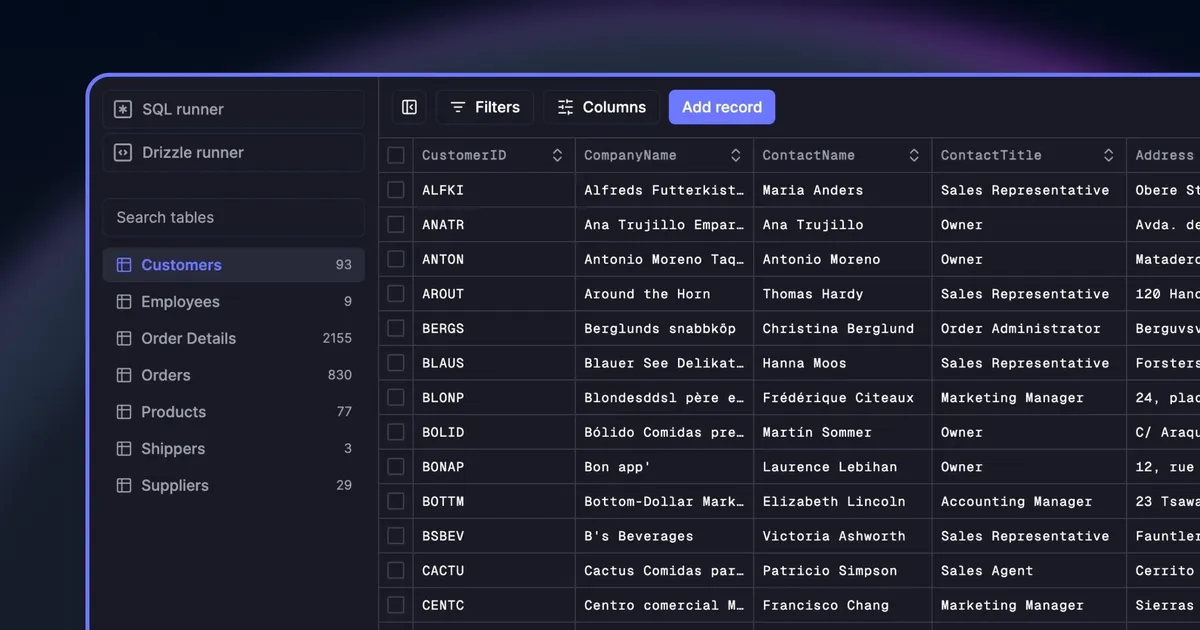The width and height of the screenshot is (1200, 630).
Task: Click the Address column header
Action: pos(1165,155)
